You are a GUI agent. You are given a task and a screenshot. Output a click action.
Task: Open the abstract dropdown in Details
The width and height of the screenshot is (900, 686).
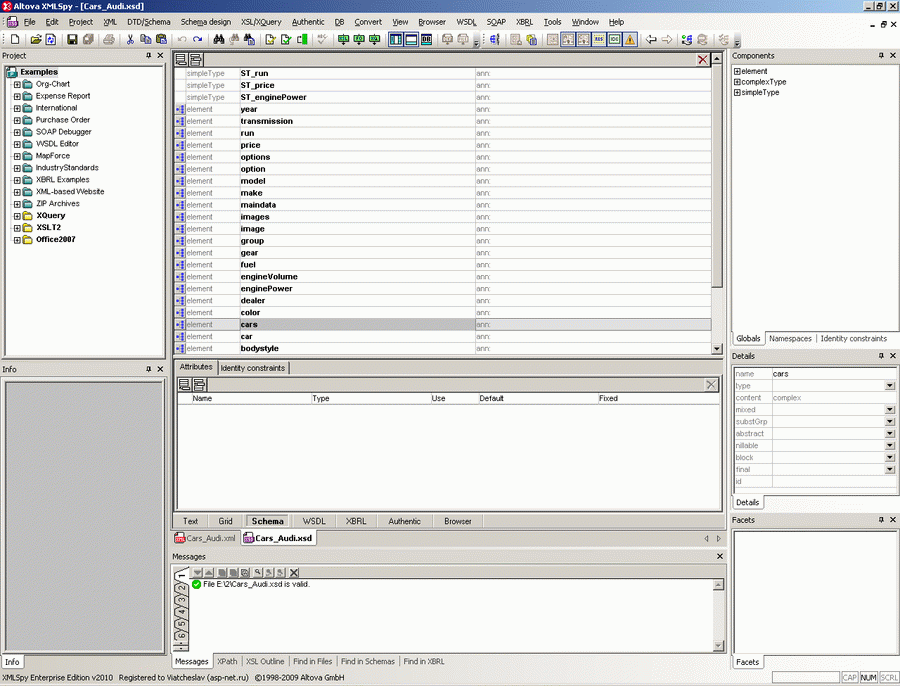click(890, 433)
